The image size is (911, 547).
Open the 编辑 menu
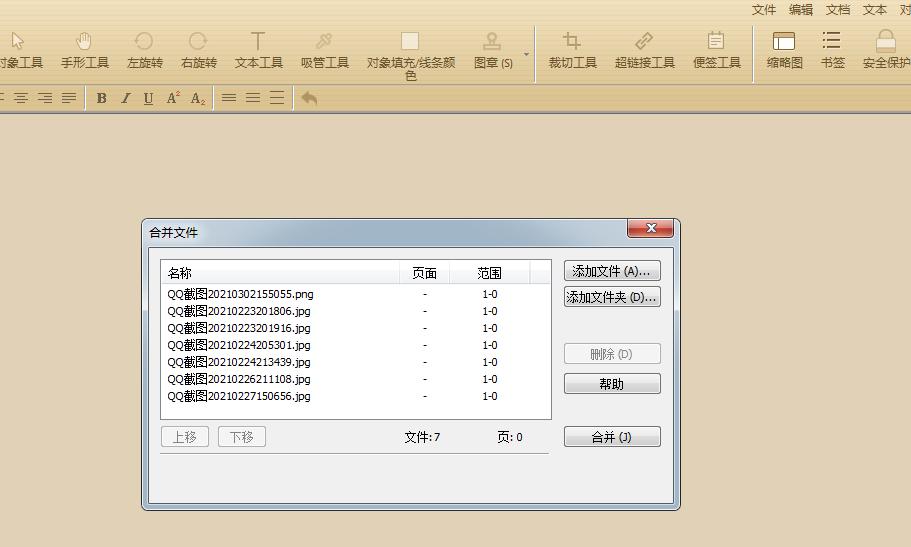point(801,10)
